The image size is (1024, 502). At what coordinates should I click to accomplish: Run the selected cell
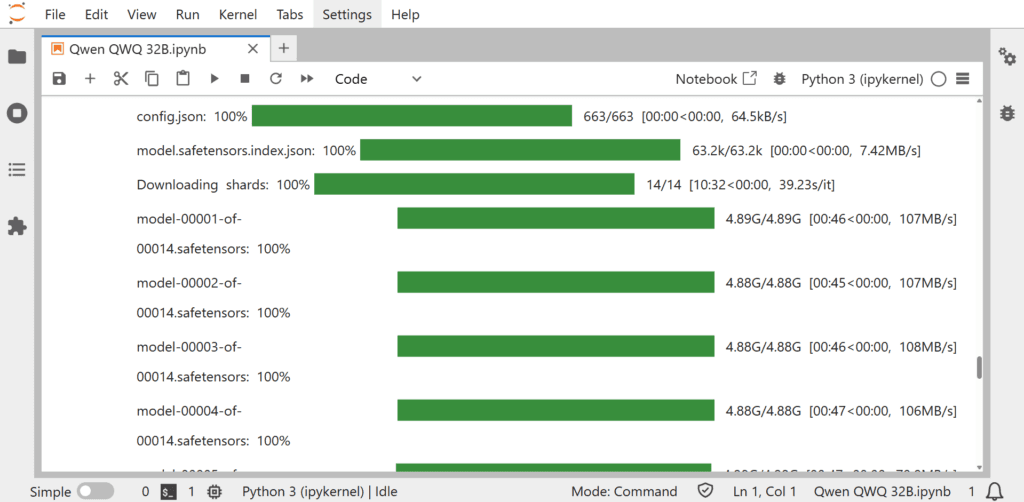pyautogui.click(x=214, y=79)
